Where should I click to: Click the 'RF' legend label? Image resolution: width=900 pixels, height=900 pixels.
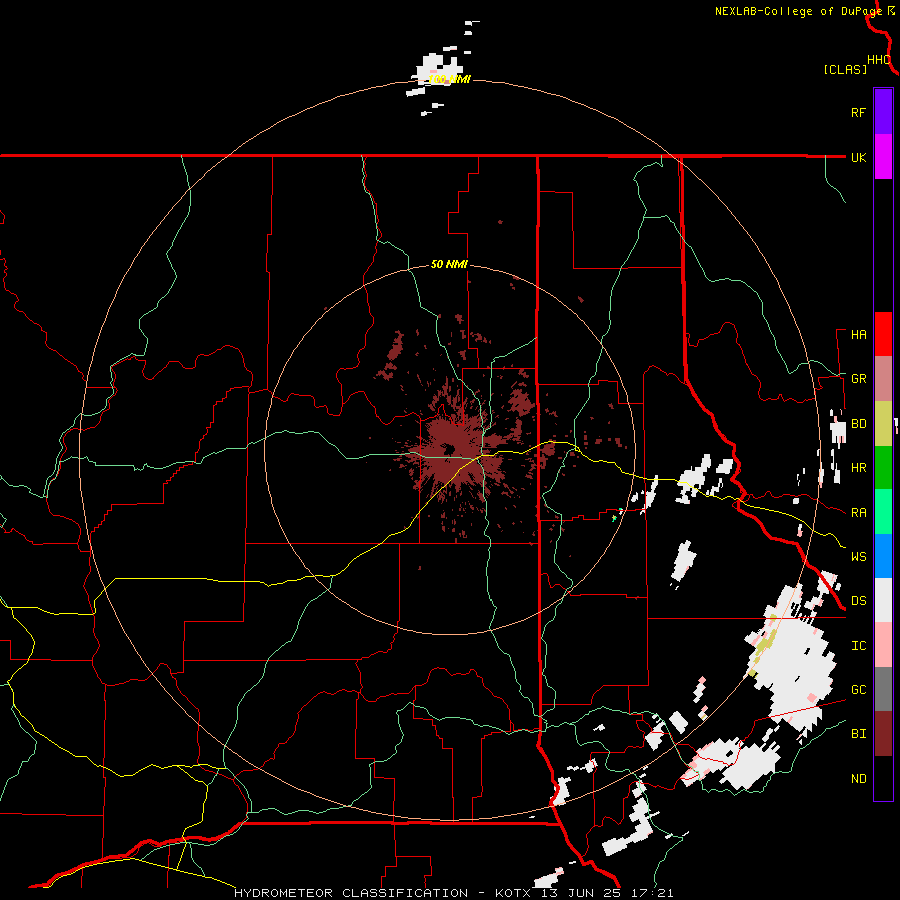(858, 112)
